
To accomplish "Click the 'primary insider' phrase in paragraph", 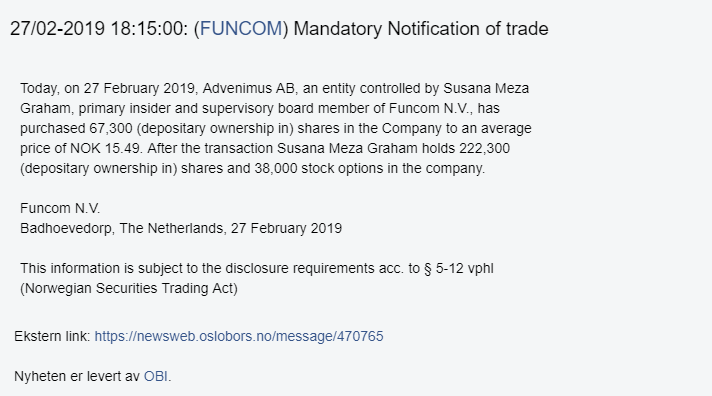I will [x=131, y=108].
